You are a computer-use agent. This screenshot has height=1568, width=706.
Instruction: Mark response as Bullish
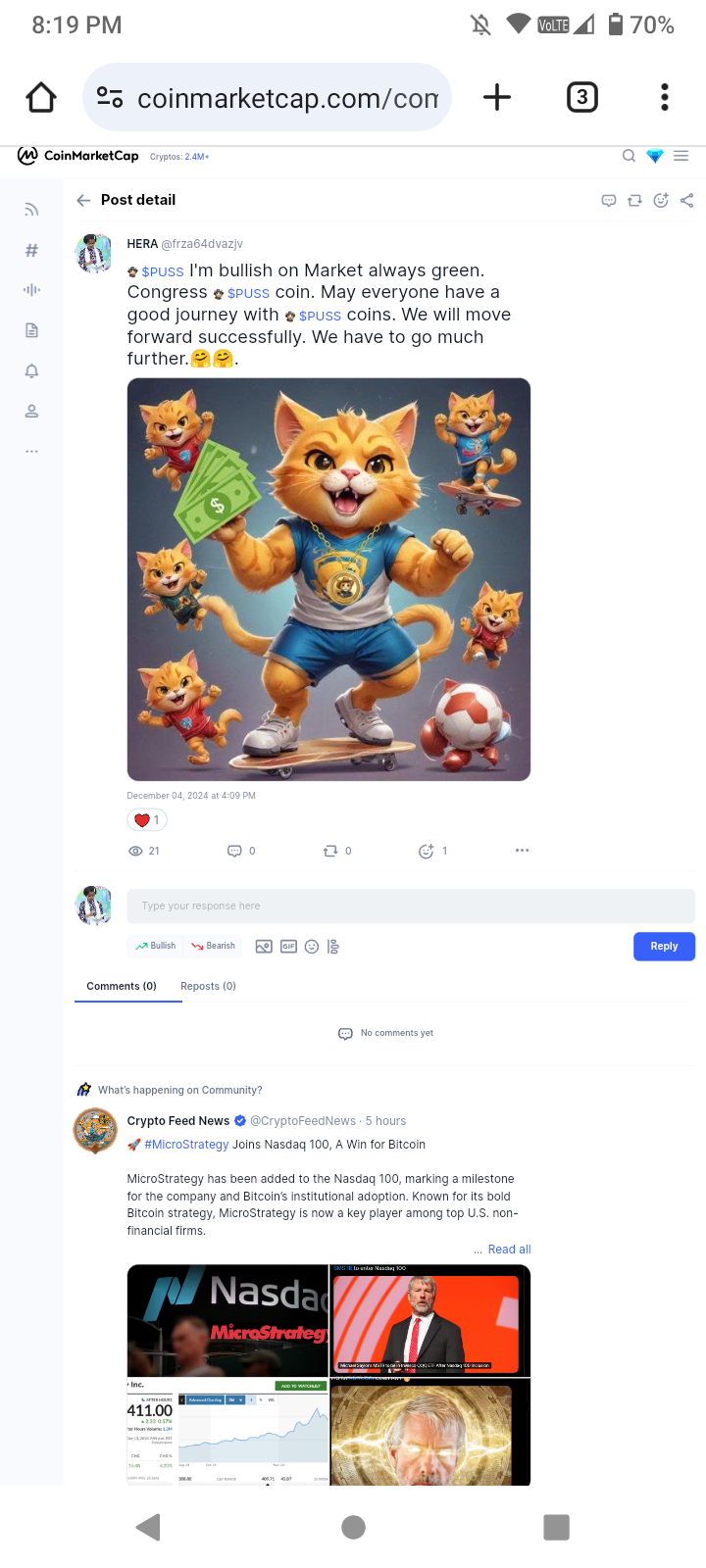point(156,946)
